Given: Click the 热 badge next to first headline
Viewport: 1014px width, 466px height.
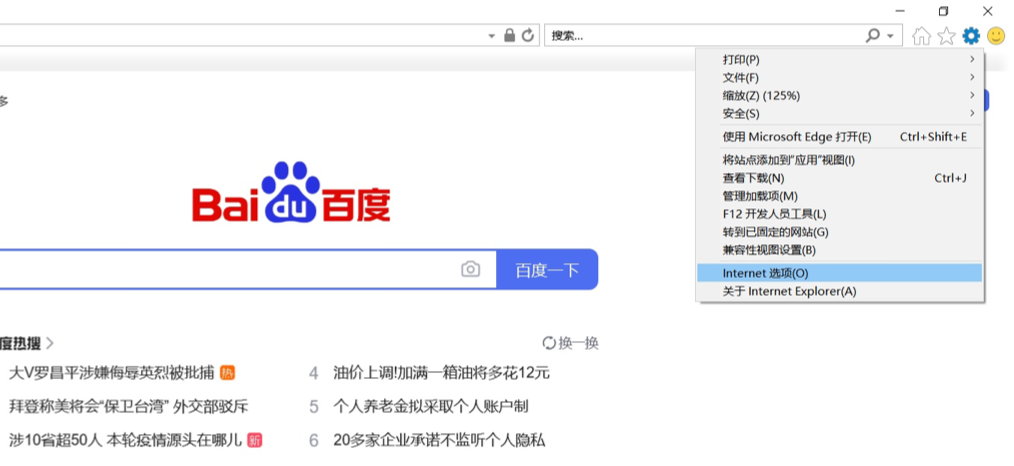Looking at the screenshot, I should click(x=228, y=373).
